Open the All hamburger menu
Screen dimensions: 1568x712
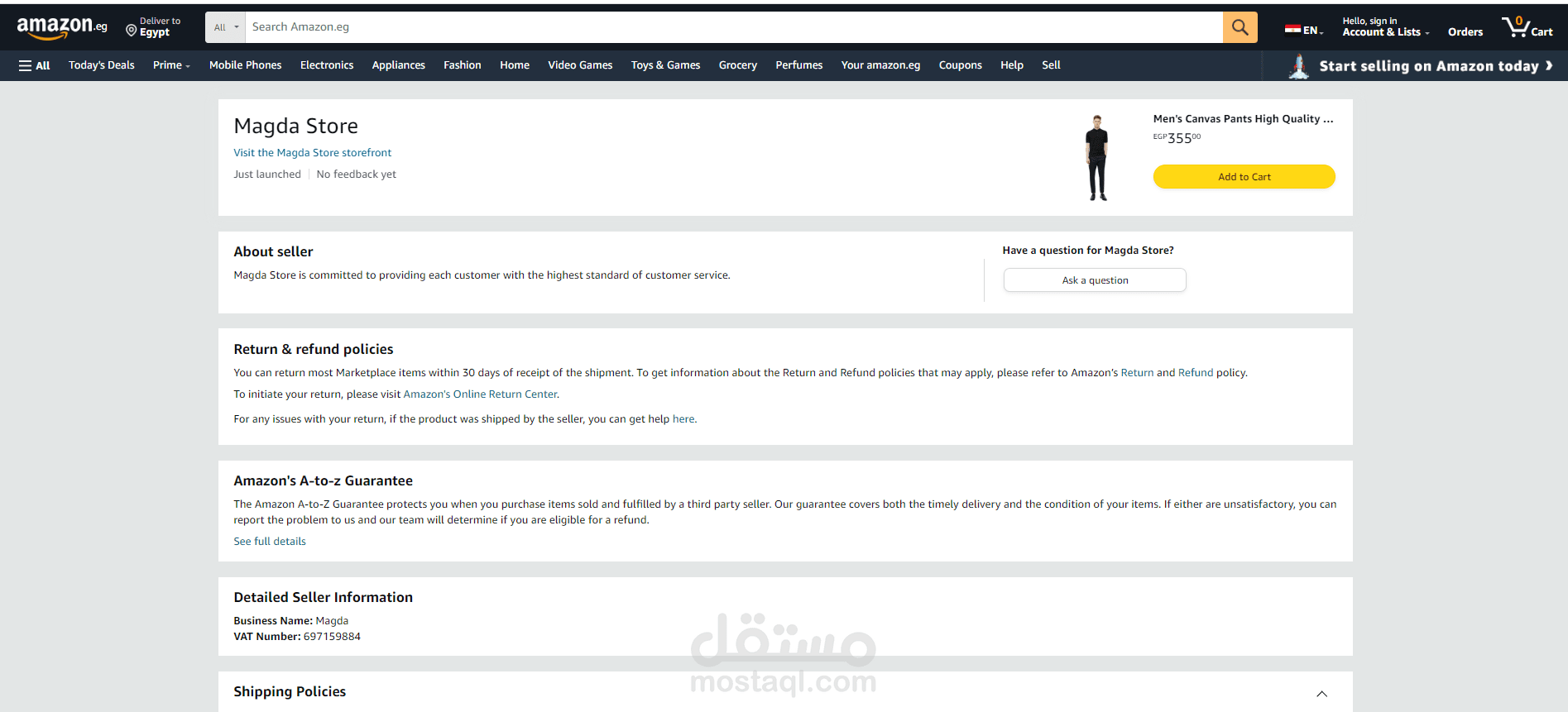34,65
